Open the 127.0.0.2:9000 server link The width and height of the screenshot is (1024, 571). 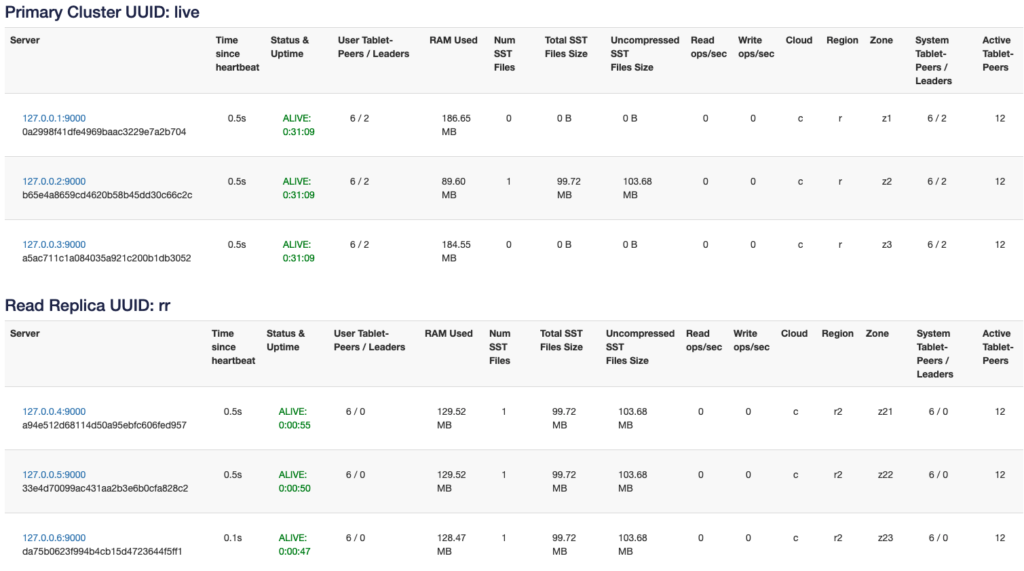[54, 181]
